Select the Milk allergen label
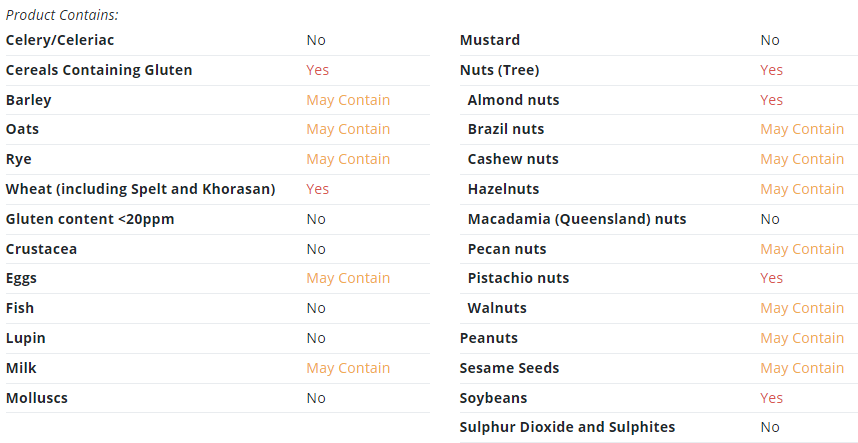Viewport: 858px width, 443px height. click(21, 368)
